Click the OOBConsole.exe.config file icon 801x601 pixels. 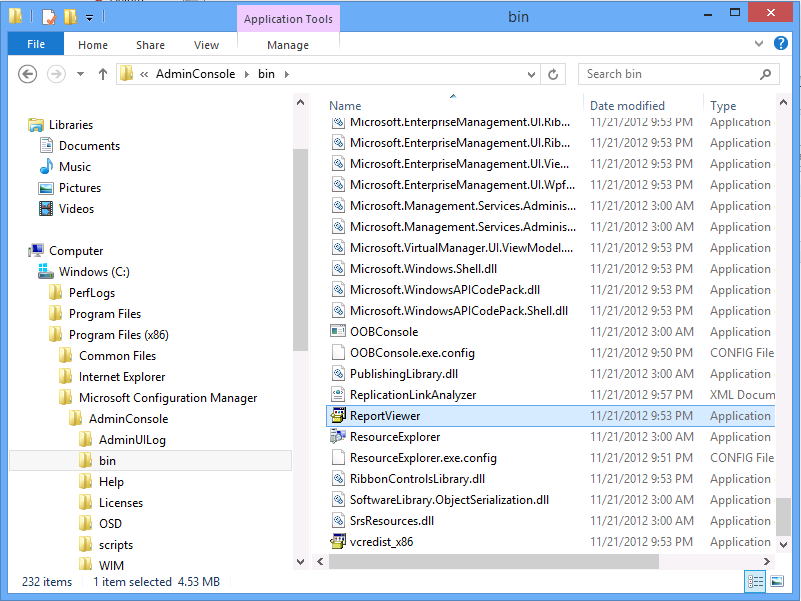338,353
